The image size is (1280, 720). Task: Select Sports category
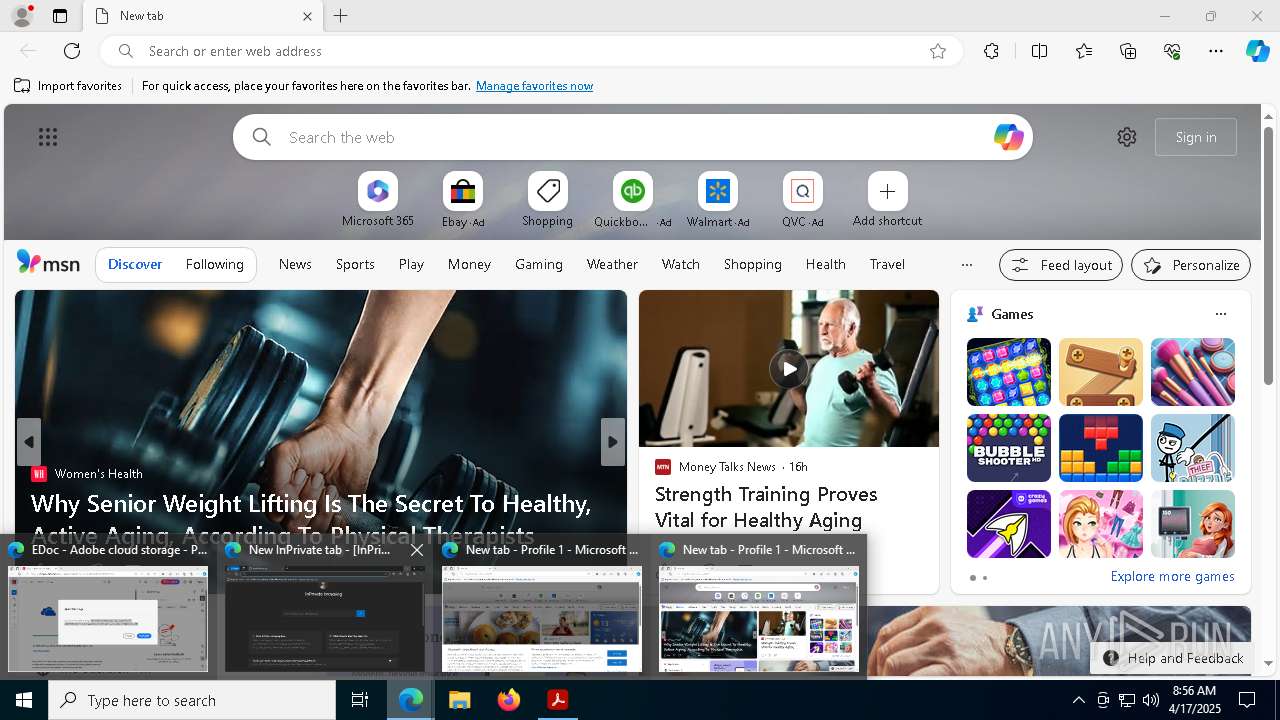[x=355, y=265]
